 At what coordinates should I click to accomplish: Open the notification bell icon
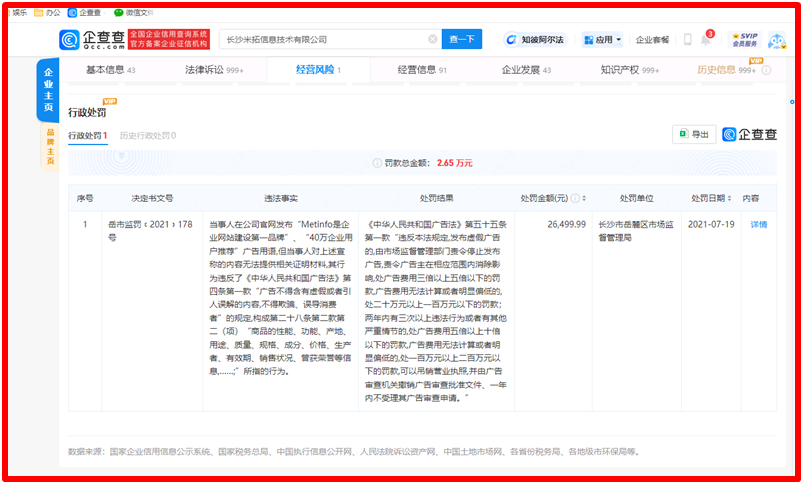[x=706, y=40]
